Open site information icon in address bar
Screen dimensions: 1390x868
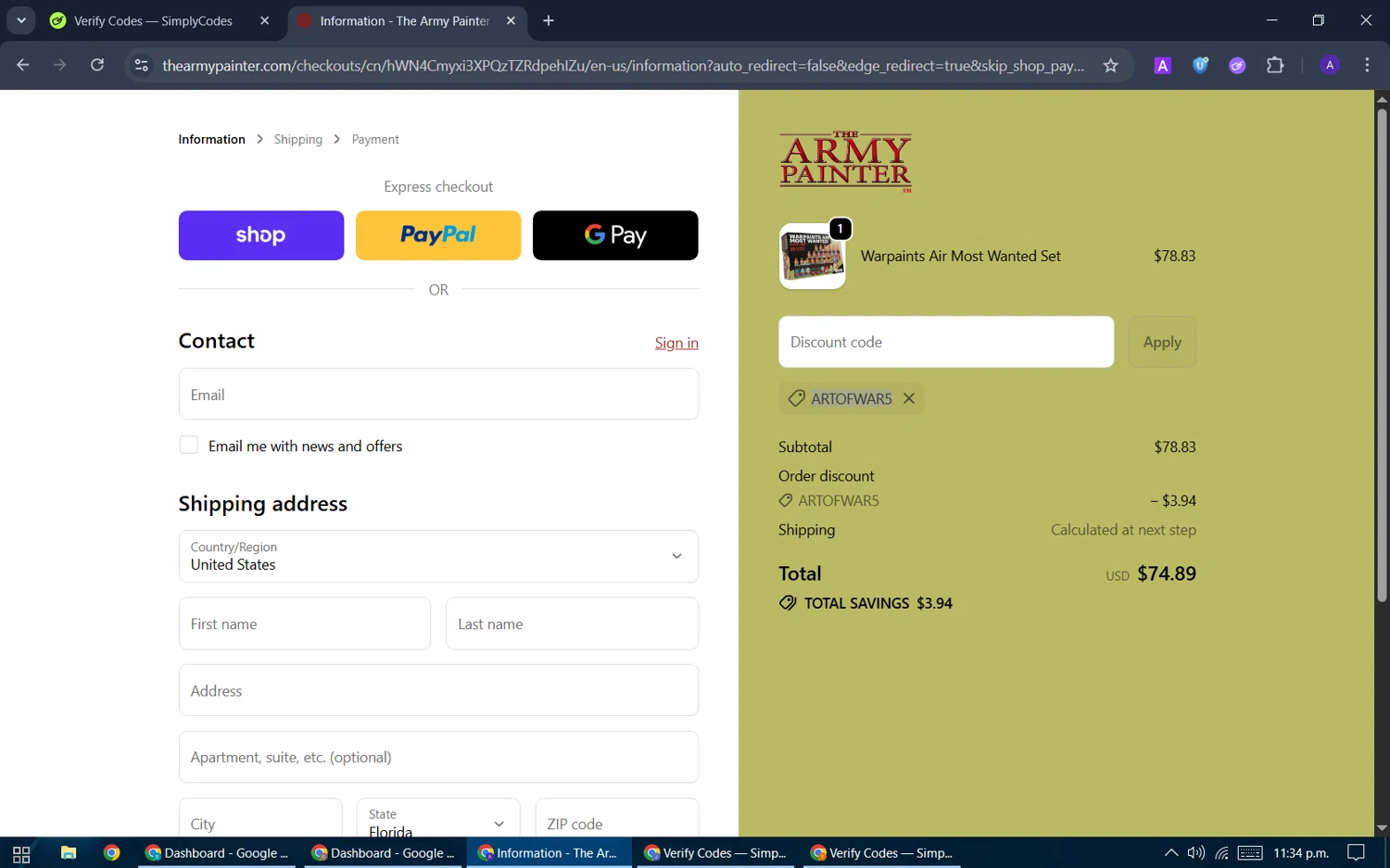(141, 65)
